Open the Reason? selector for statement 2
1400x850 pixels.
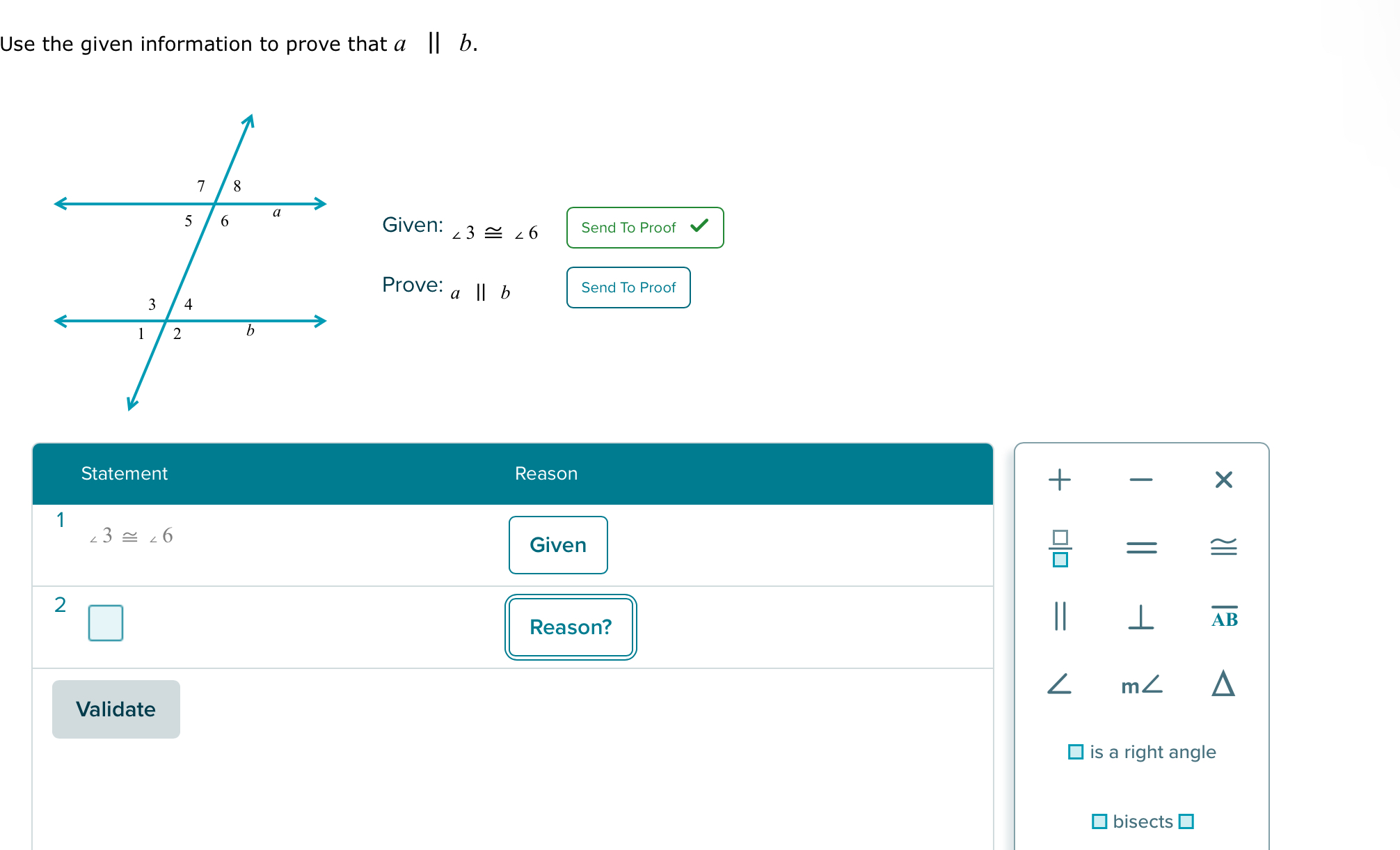click(571, 627)
